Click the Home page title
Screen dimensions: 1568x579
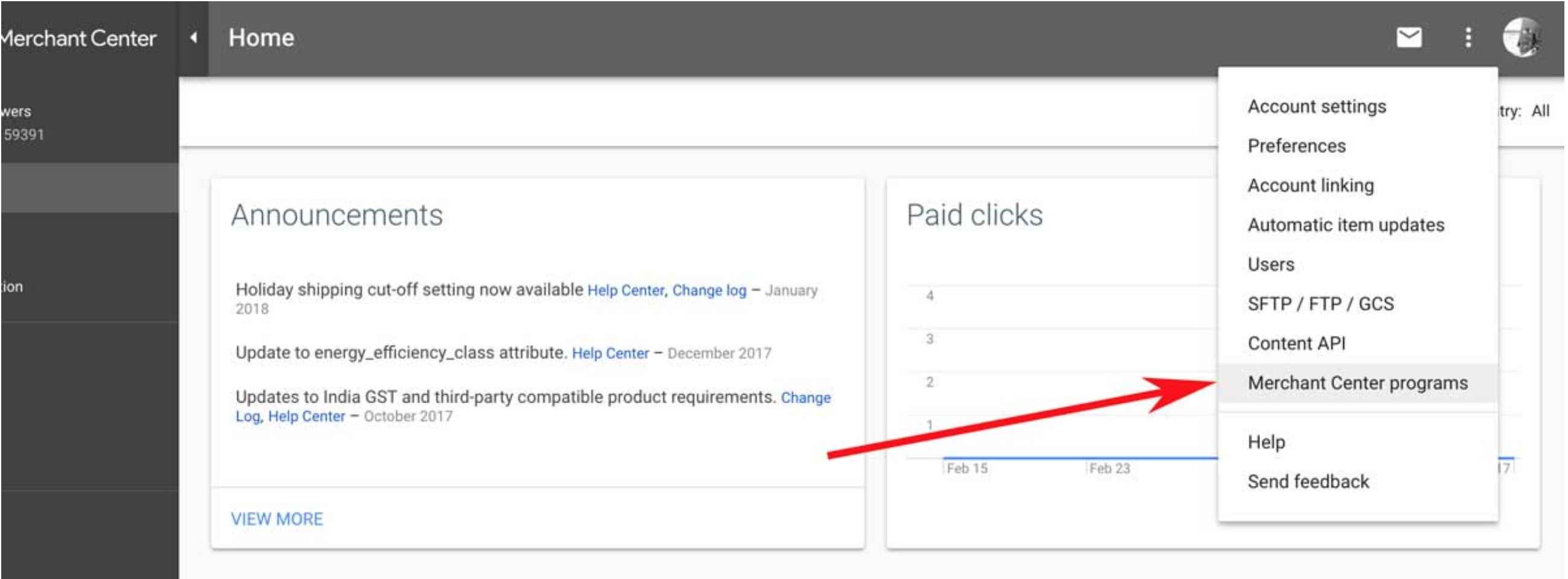pyautogui.click(x=261, y=37)
